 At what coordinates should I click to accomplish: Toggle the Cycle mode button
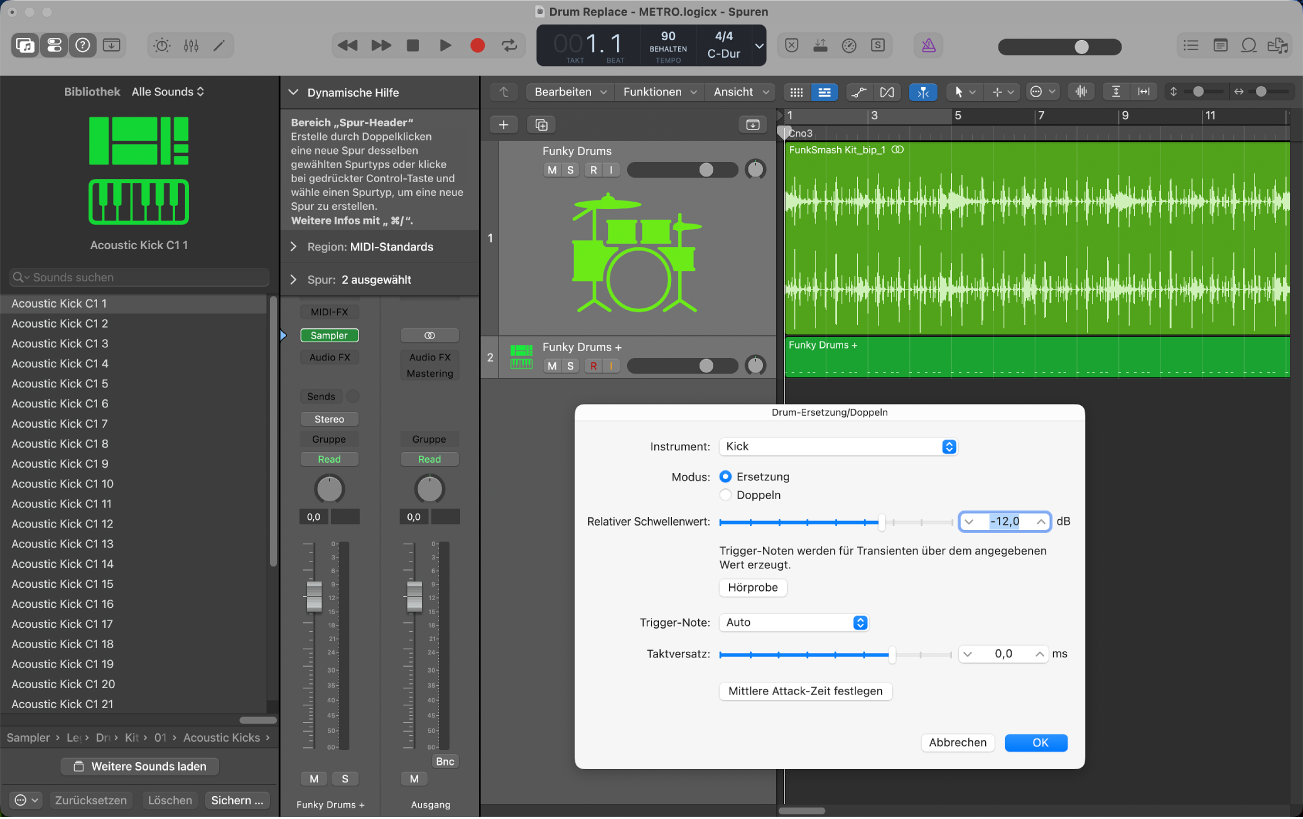pos(509,45)
